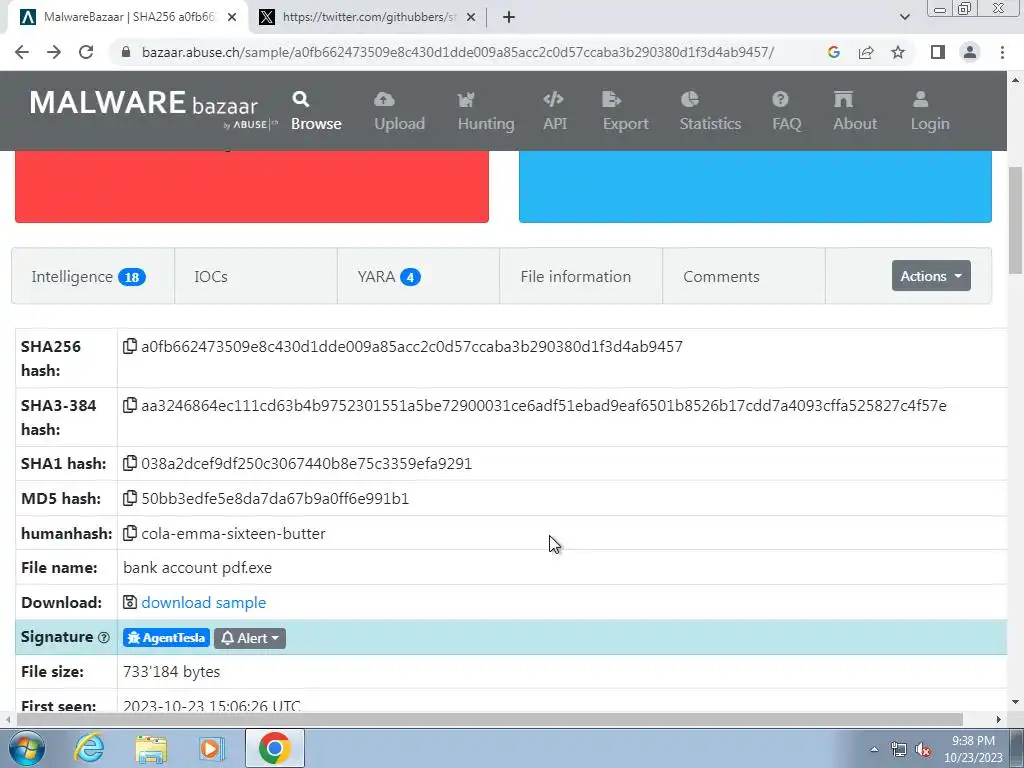Open Browse in the MalwareBazaar navbar
Screen dimensions: 1024x768
316,111
